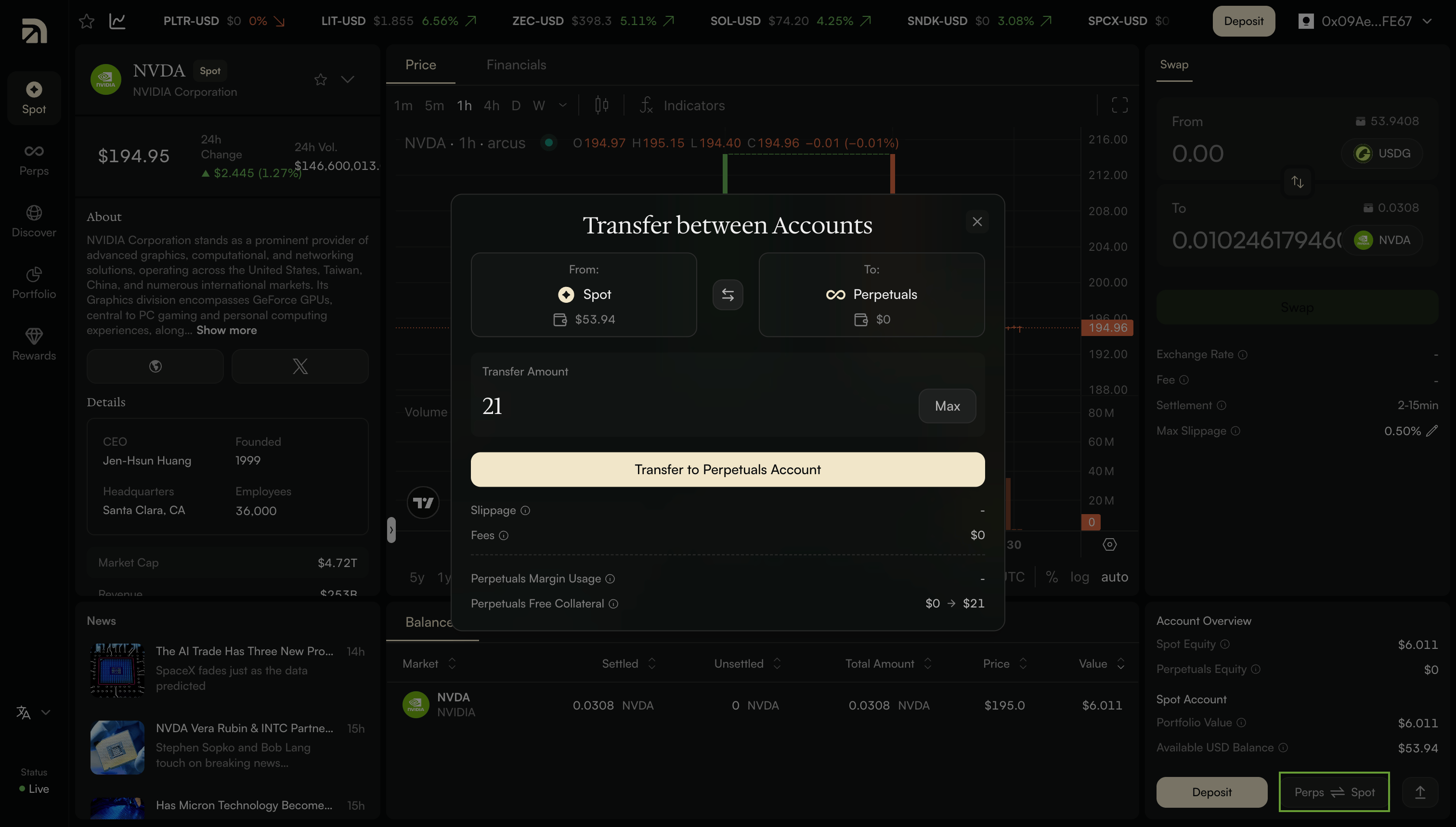Viewport: 1456px width, 827px height.
Task: Click the withdraw arrow button in Account Overview
Action: click(1419, 792)
